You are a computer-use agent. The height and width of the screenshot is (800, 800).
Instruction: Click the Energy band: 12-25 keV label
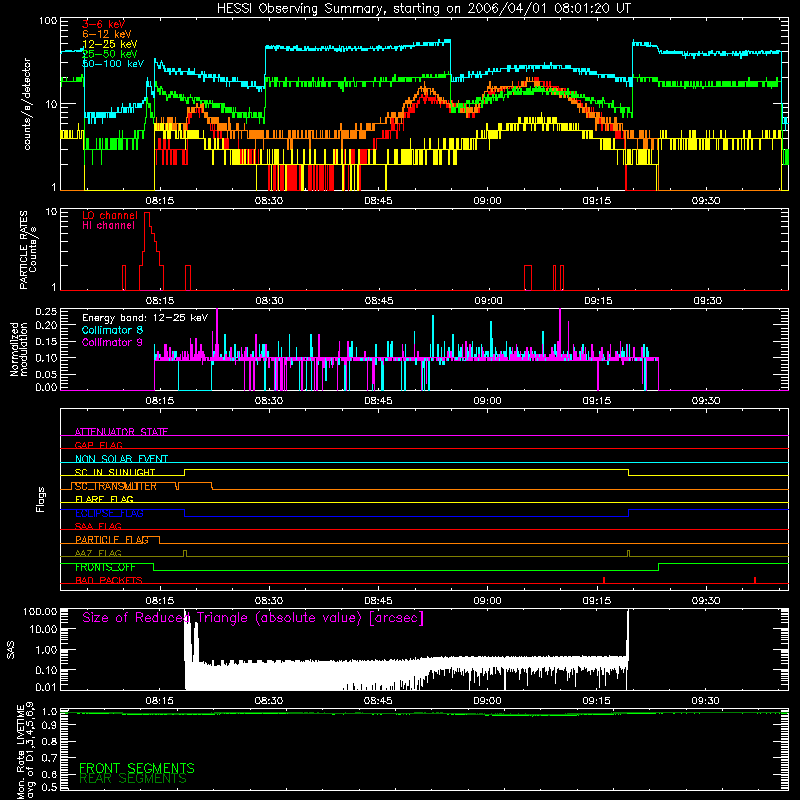tap(145, 318)
